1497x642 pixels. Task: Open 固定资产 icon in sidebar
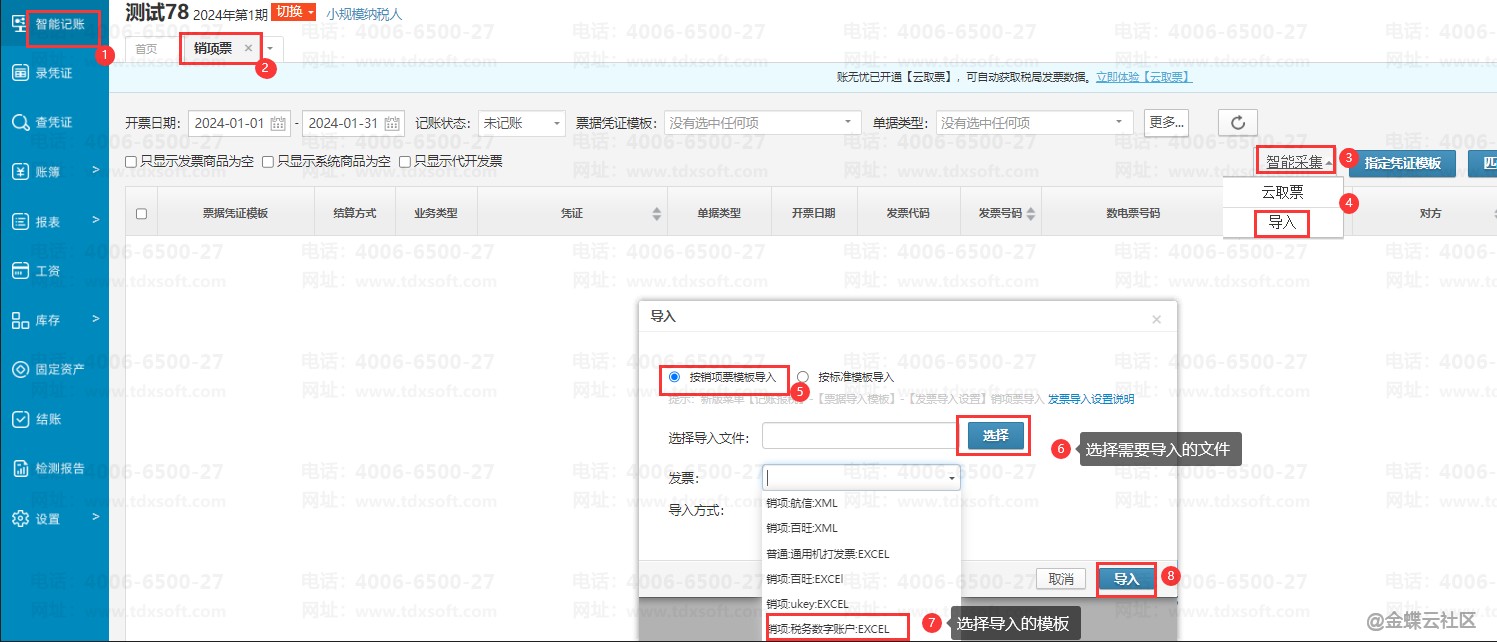point(20,369)
